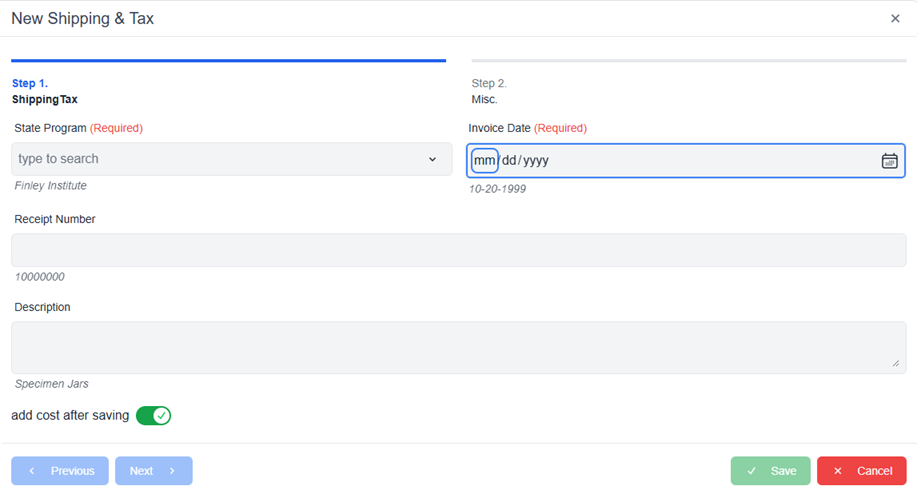Grab the Description textarea resize handle
This screenshot has height=503, width=918.
pyautogui.click(x=896, y=363)
